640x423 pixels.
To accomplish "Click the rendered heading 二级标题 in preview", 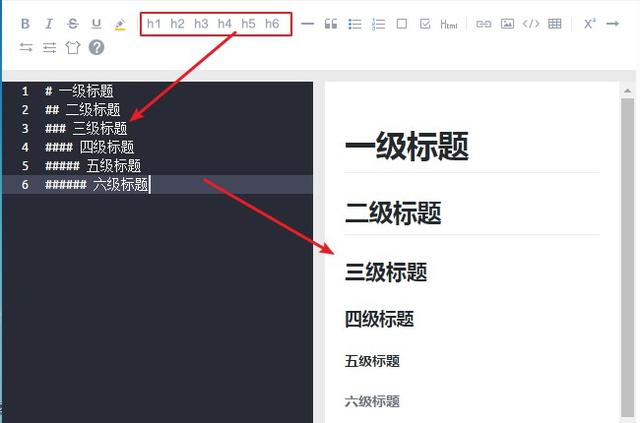I will pyautogui.click(x=393, y=213).
